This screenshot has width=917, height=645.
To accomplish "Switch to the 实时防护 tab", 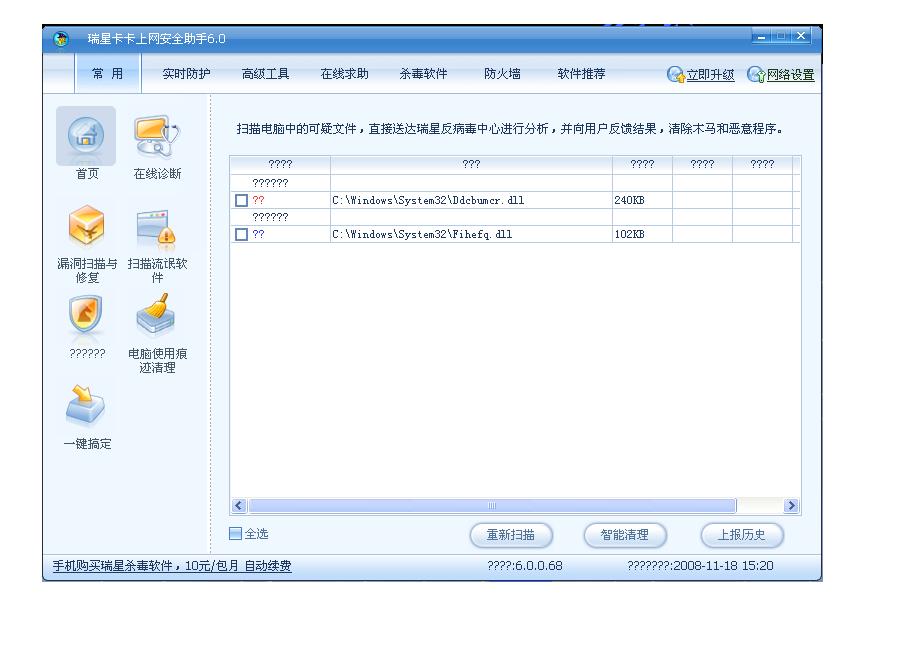I will click(186, 74).
